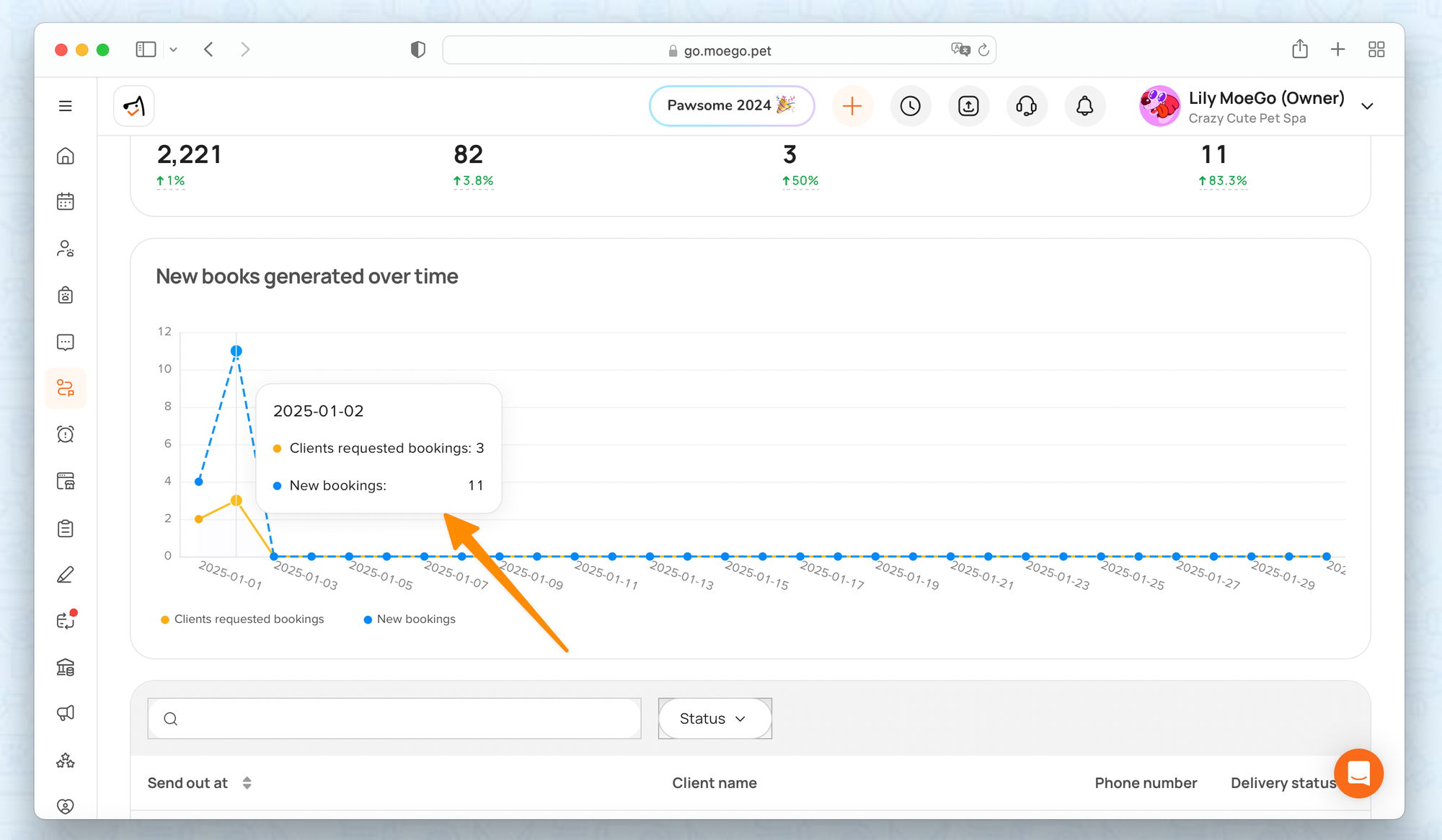The image size is (1442, 840).
Task: Open Safari sidebar options dropdown arrow
Action: coord(174,50)
